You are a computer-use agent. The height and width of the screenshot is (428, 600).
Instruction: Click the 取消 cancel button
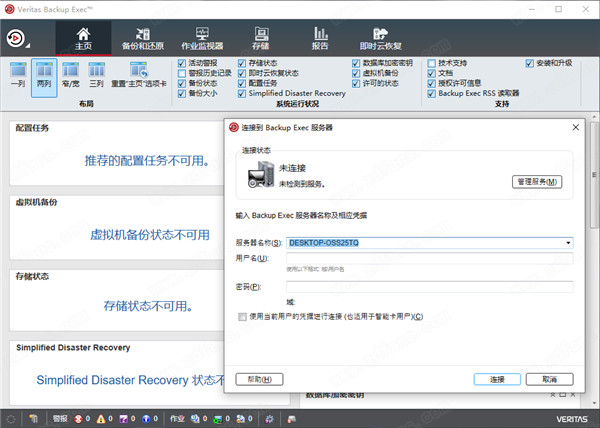click(x=549, y=379)
